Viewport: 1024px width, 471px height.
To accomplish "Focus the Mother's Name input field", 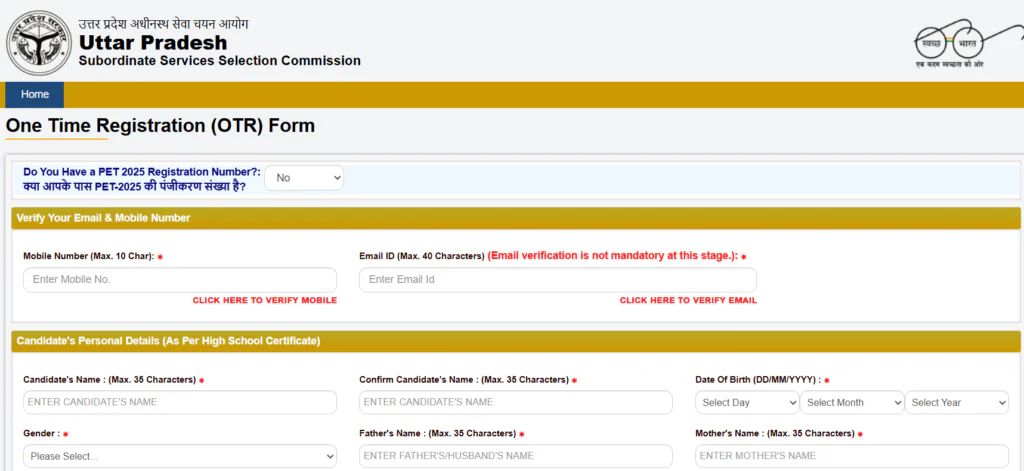I will coord(852,456).
